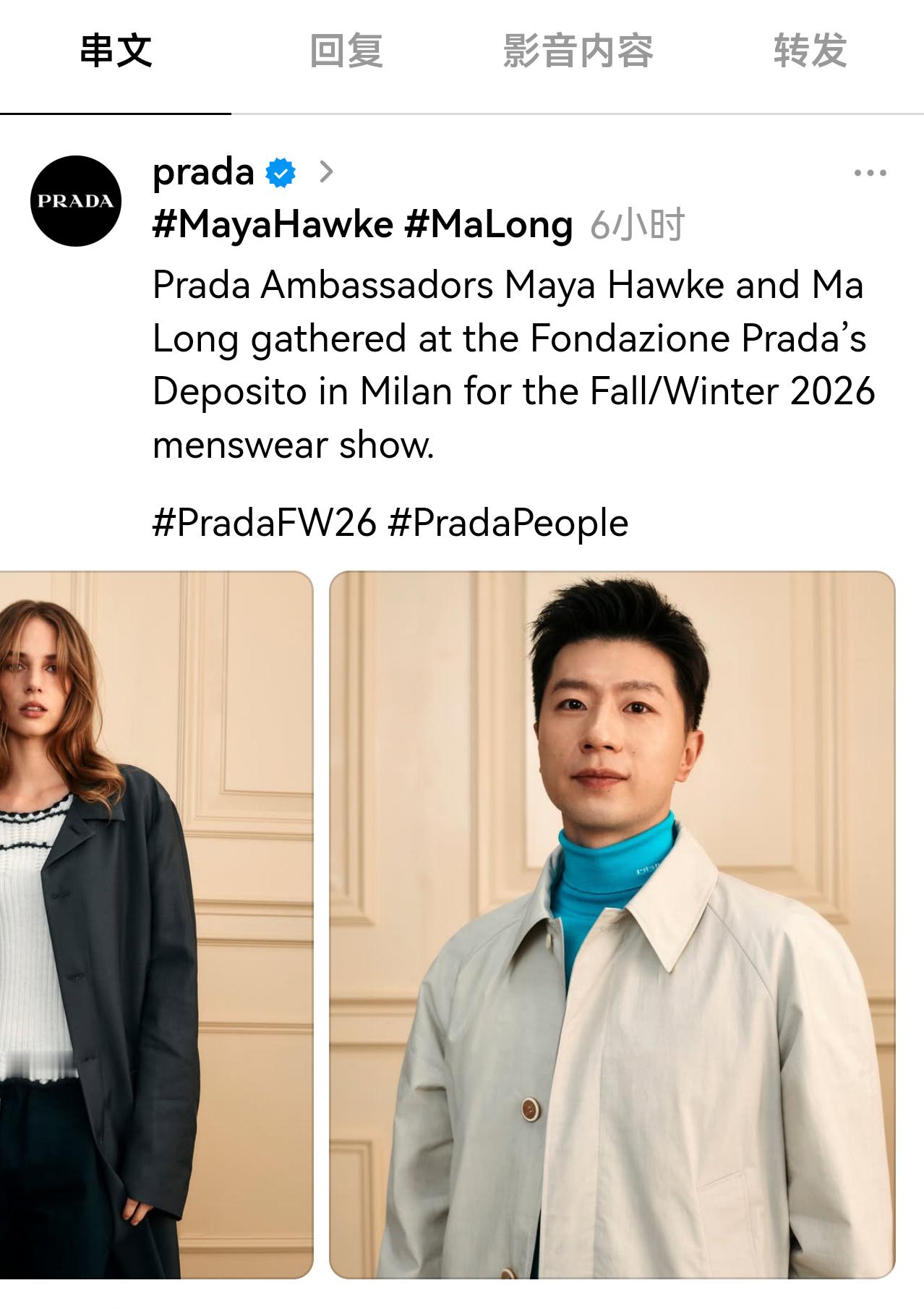Switch to the 串文 tab
The width and height of the screenshot is (924, 1309).
click(x=116, y=51)
